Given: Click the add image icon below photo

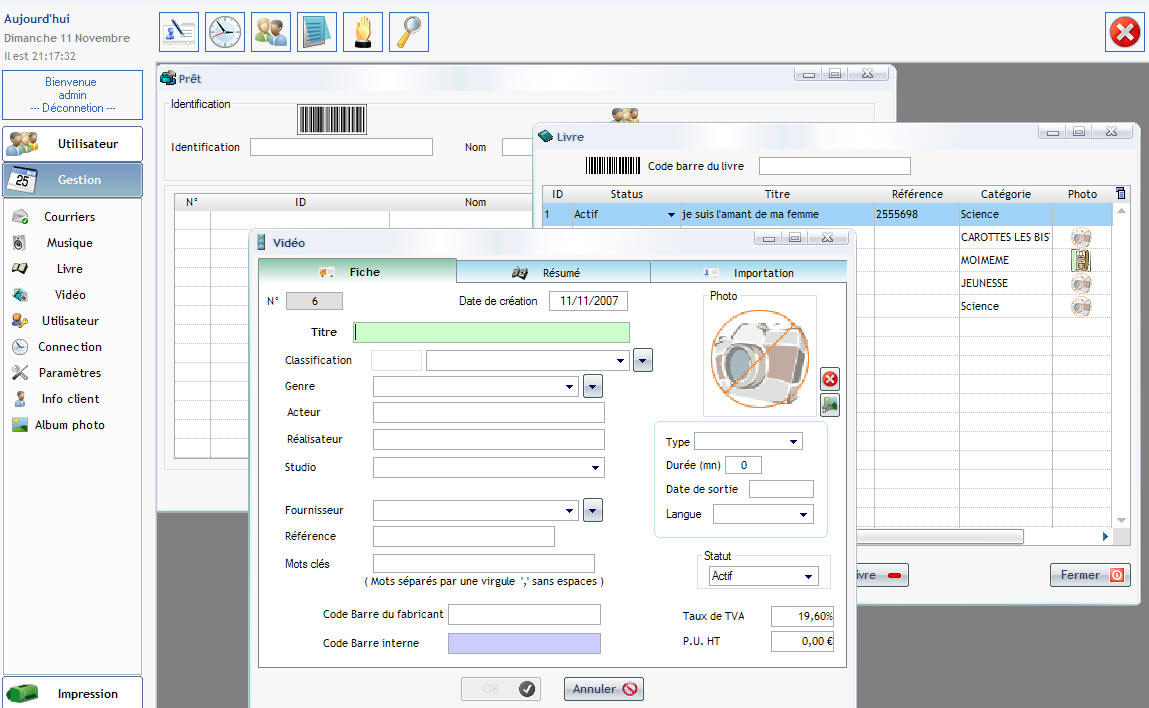Looking at the screenshot, I should tap(830, 405).
